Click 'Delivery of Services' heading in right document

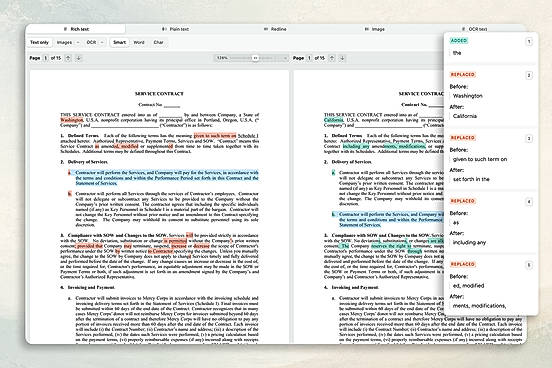click(351, 162)
